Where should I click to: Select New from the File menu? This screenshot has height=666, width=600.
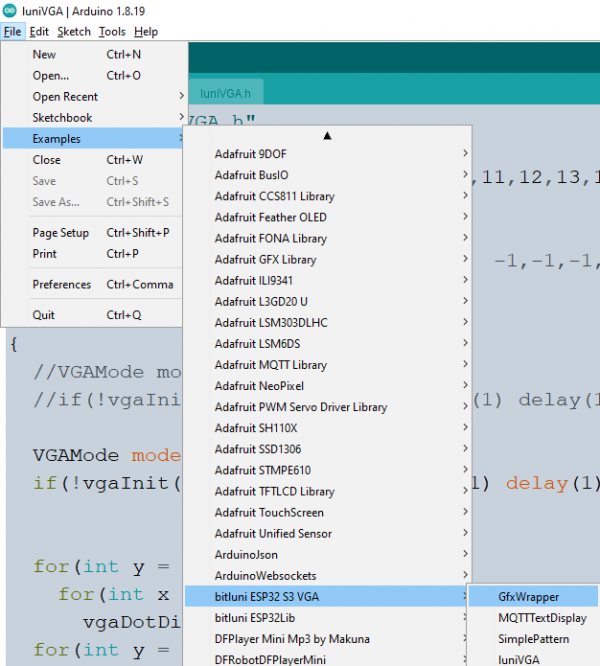coord(45,55)
